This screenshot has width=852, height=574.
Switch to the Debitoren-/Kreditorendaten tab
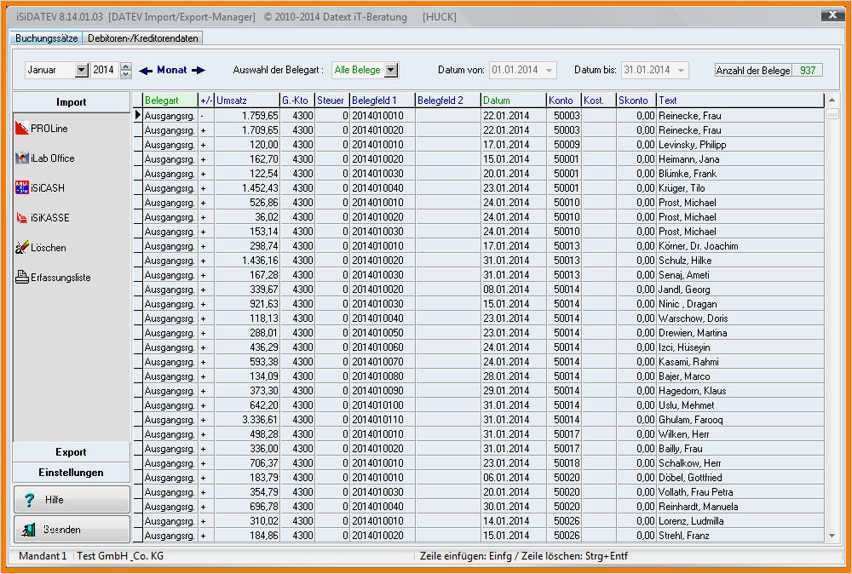tap(143, 38)
